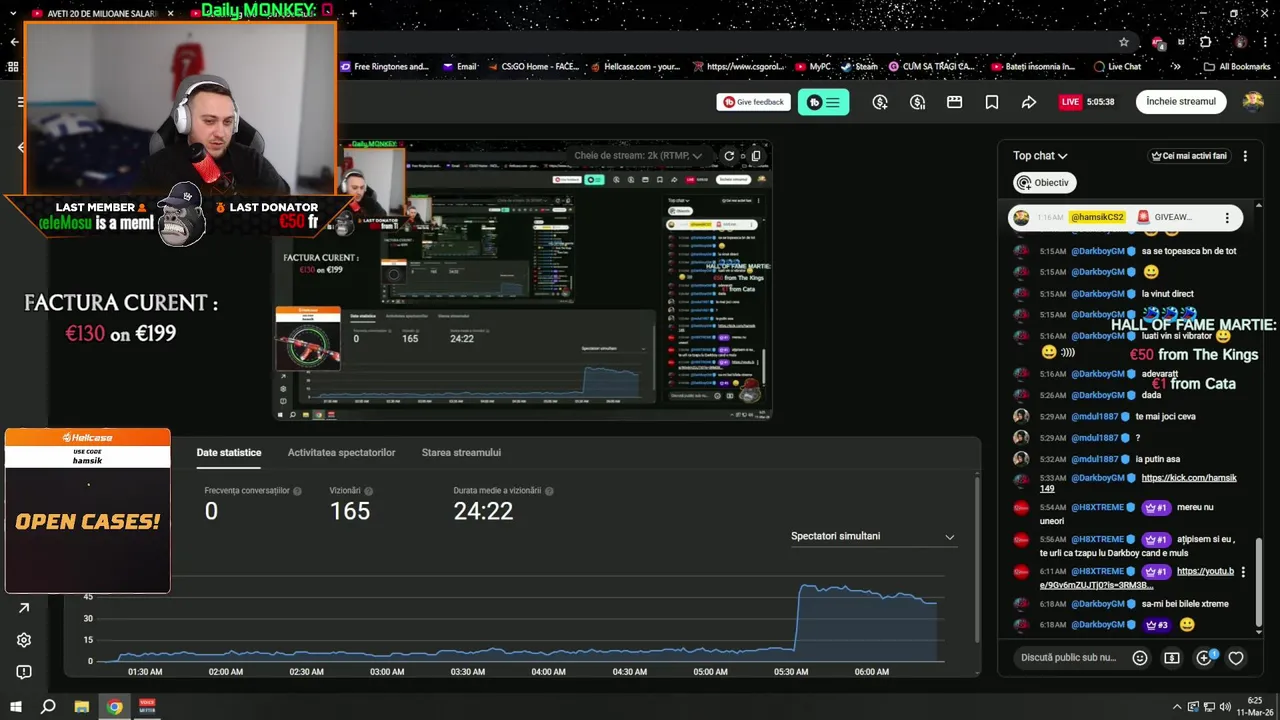This screenshot has height=720, width=1280.
Task: Open the channel avatar account menu
Action: tap(1253, 101)
